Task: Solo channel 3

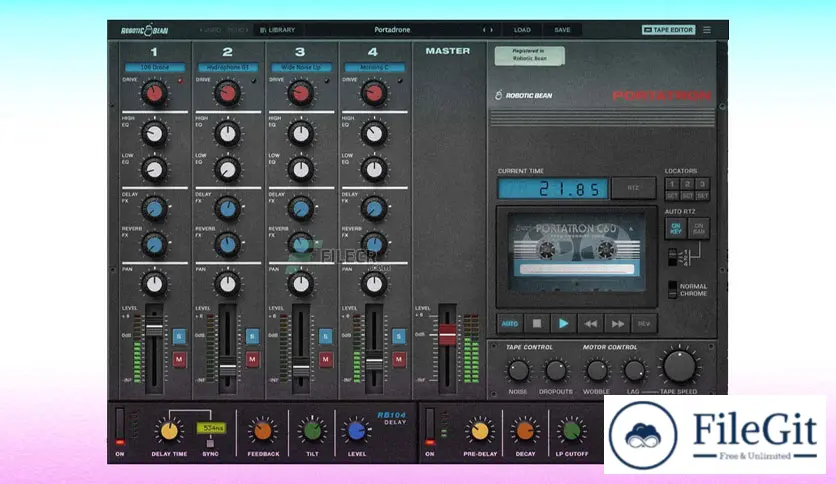Action: (325, 336)
